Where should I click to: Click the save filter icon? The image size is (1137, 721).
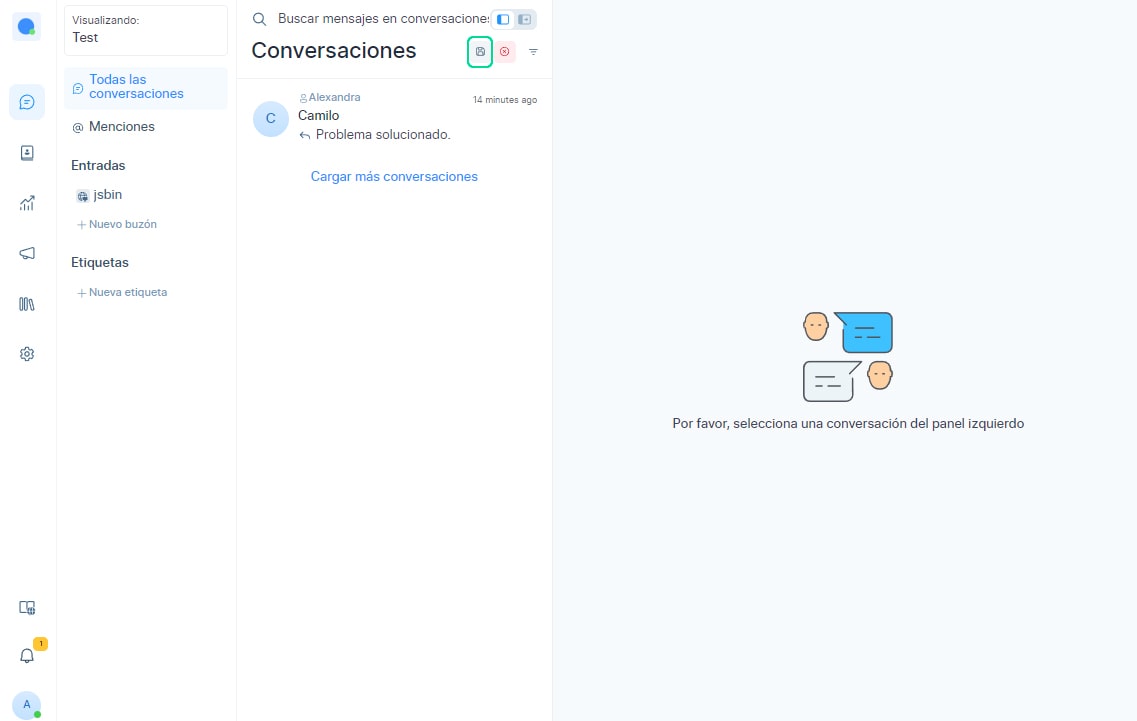(x=480, y=52)
